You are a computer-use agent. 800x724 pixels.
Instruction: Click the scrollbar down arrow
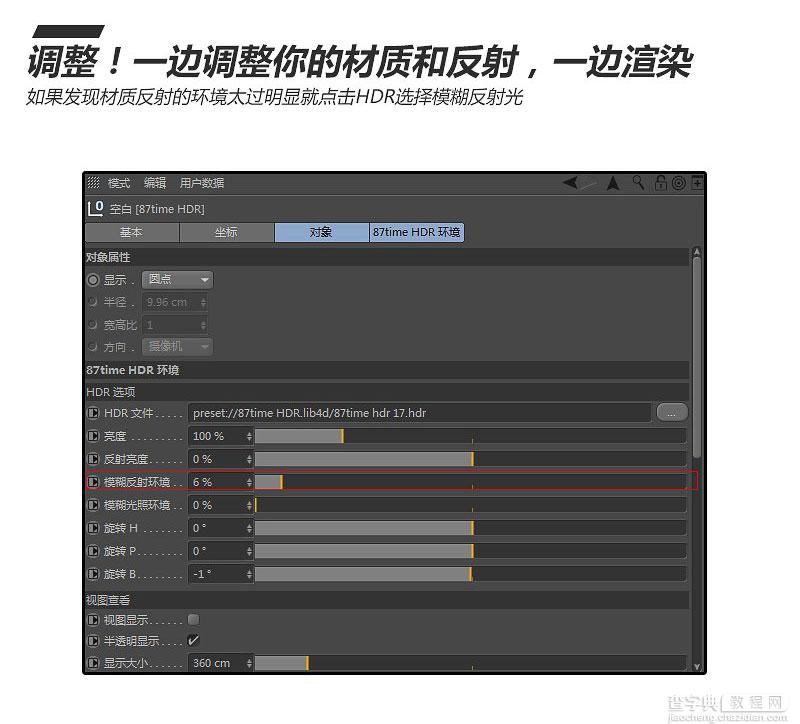697,666
